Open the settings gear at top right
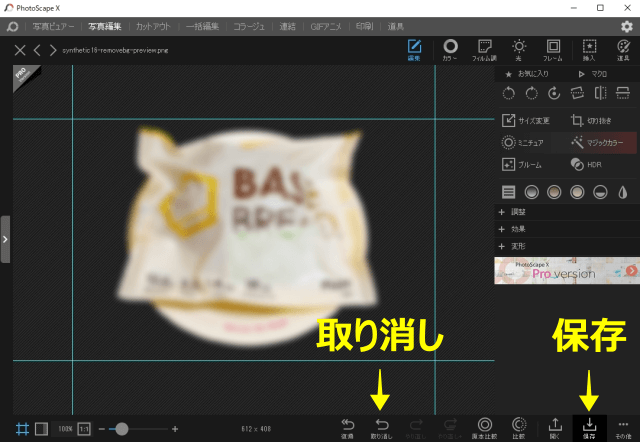640x442 pixels. 627,27
